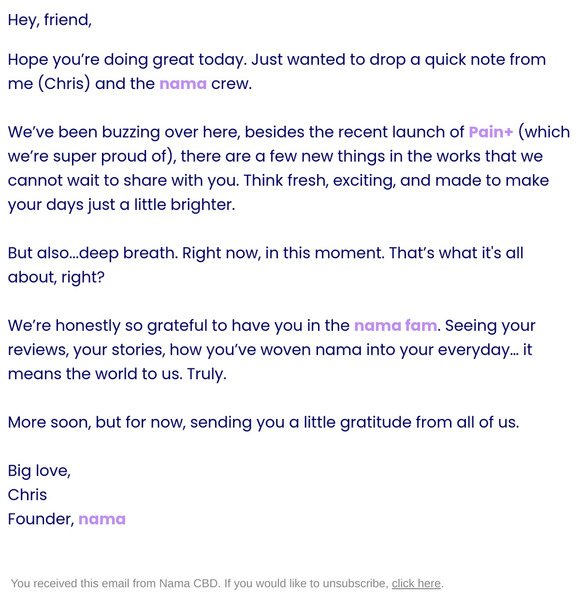
Task: Click "cannot wait to share with you" text
Action: coord(124,181)
